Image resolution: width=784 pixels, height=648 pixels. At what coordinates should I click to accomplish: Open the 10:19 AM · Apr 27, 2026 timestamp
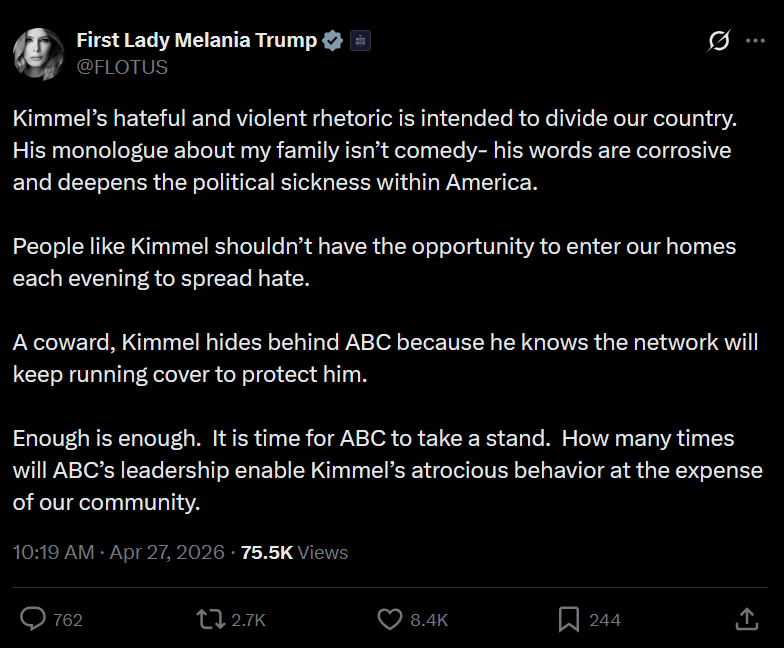point(118,552)
